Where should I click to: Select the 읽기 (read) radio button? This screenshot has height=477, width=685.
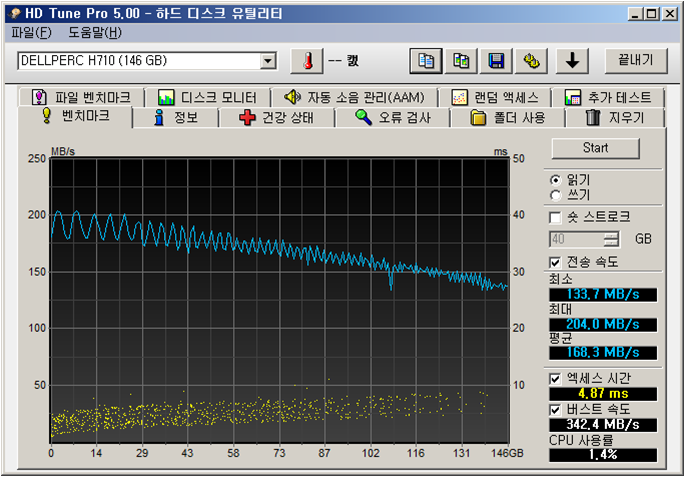[x=556, y=180]
